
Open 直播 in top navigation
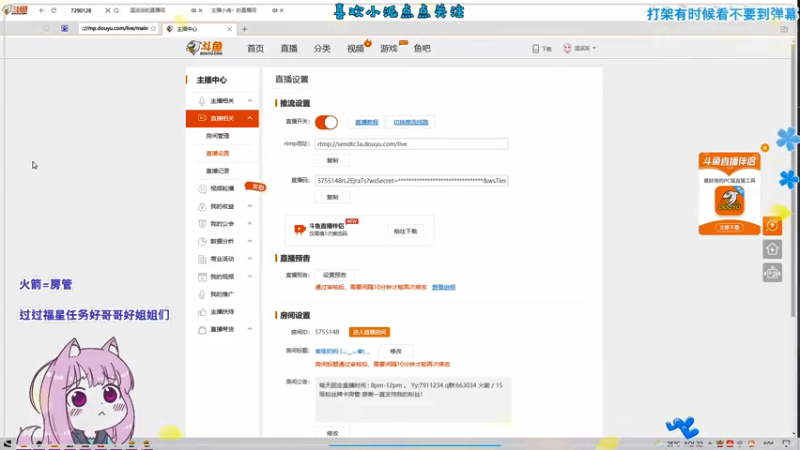289,48
